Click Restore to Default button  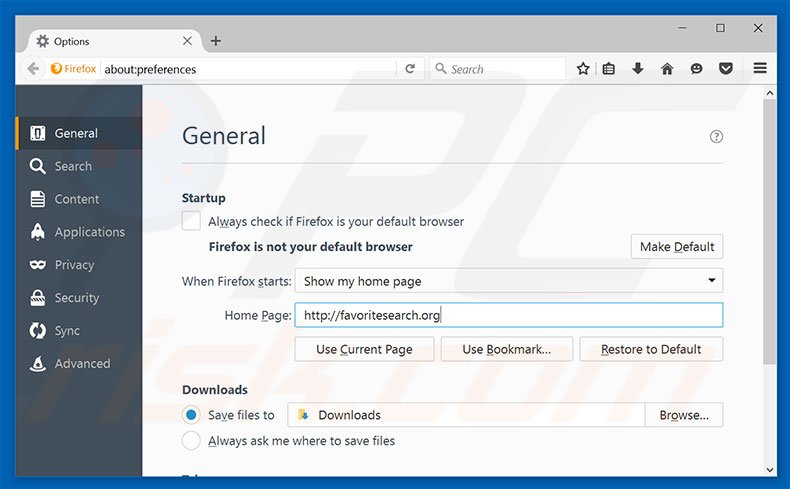pyautogui.click(x=651, y=349)
